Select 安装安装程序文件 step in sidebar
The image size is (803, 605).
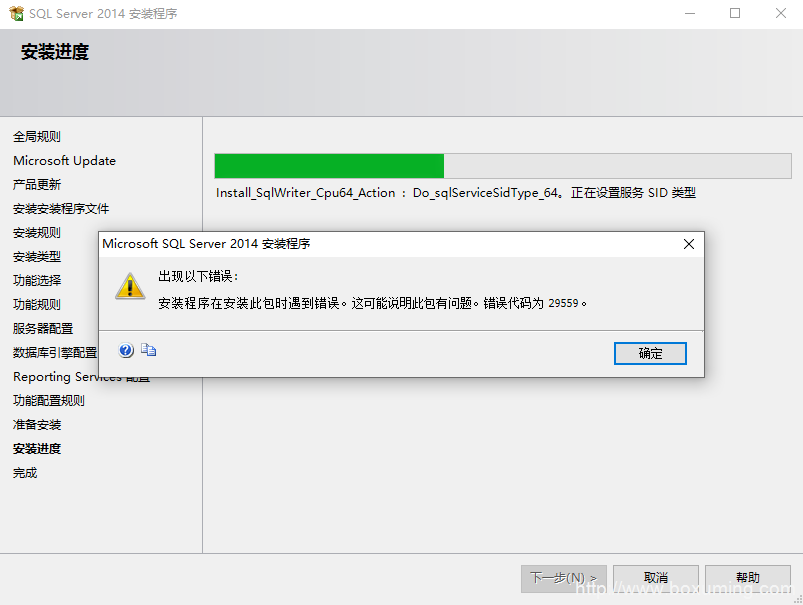coord(61,208)
